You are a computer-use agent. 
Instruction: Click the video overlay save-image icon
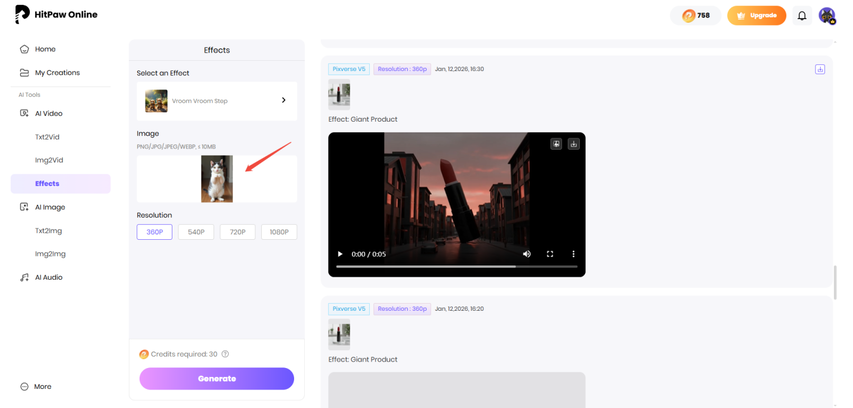point(556,144)
